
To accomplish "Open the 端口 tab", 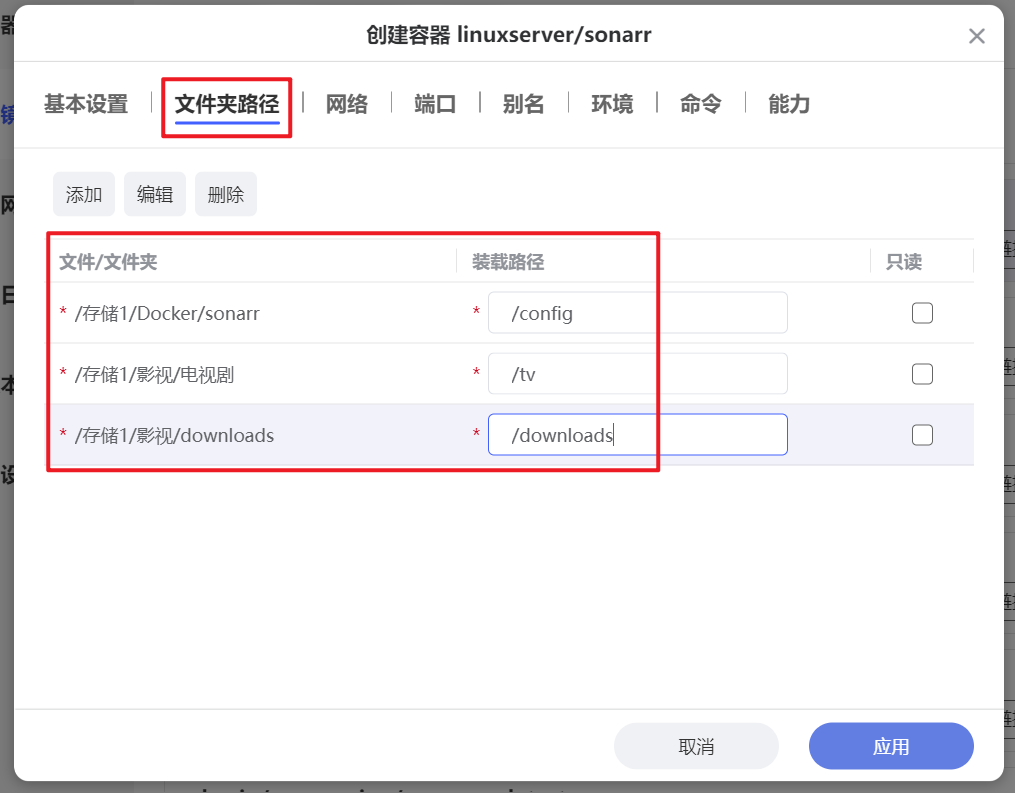I will click(435, 104).
